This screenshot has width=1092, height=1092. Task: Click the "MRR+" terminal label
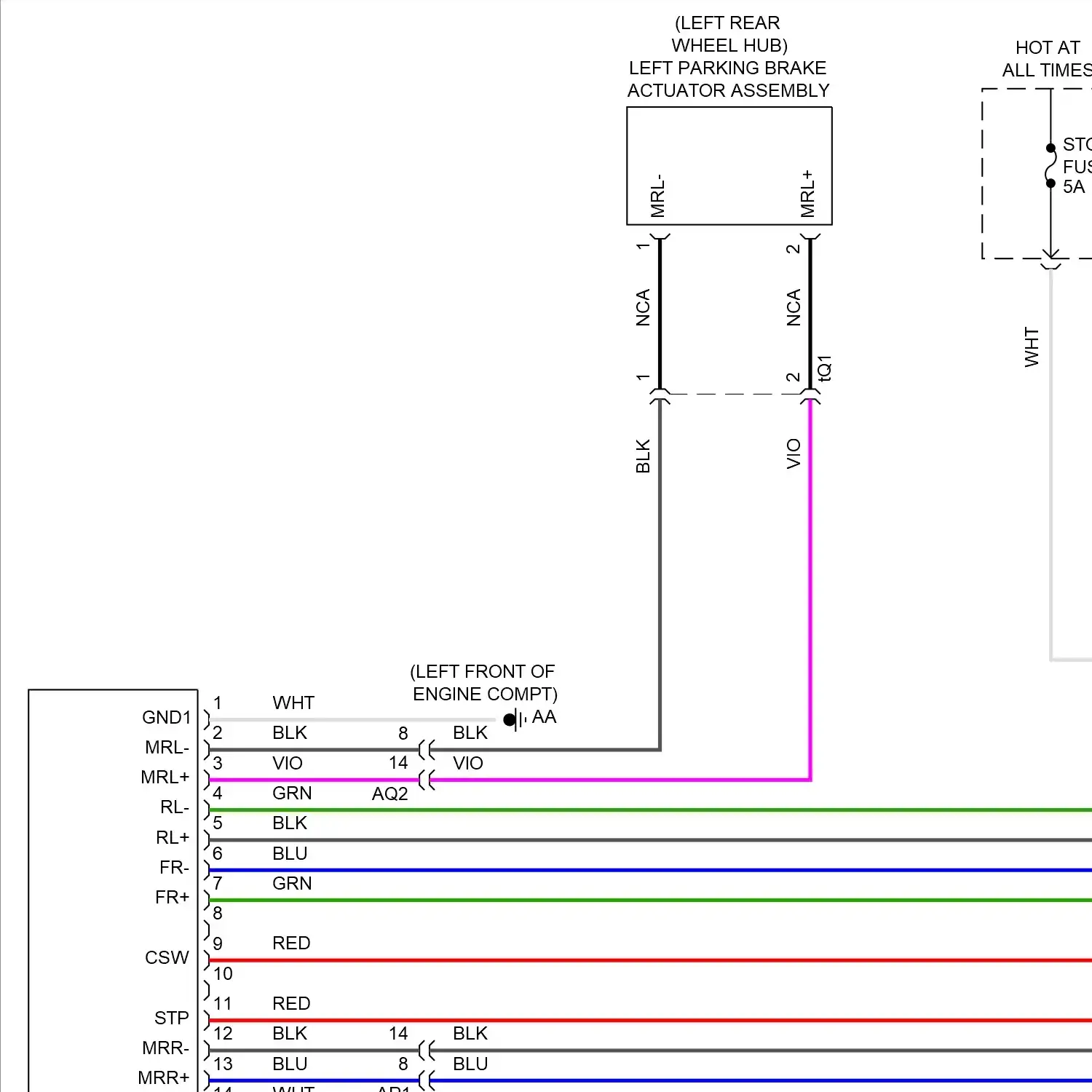point(164,1078)
